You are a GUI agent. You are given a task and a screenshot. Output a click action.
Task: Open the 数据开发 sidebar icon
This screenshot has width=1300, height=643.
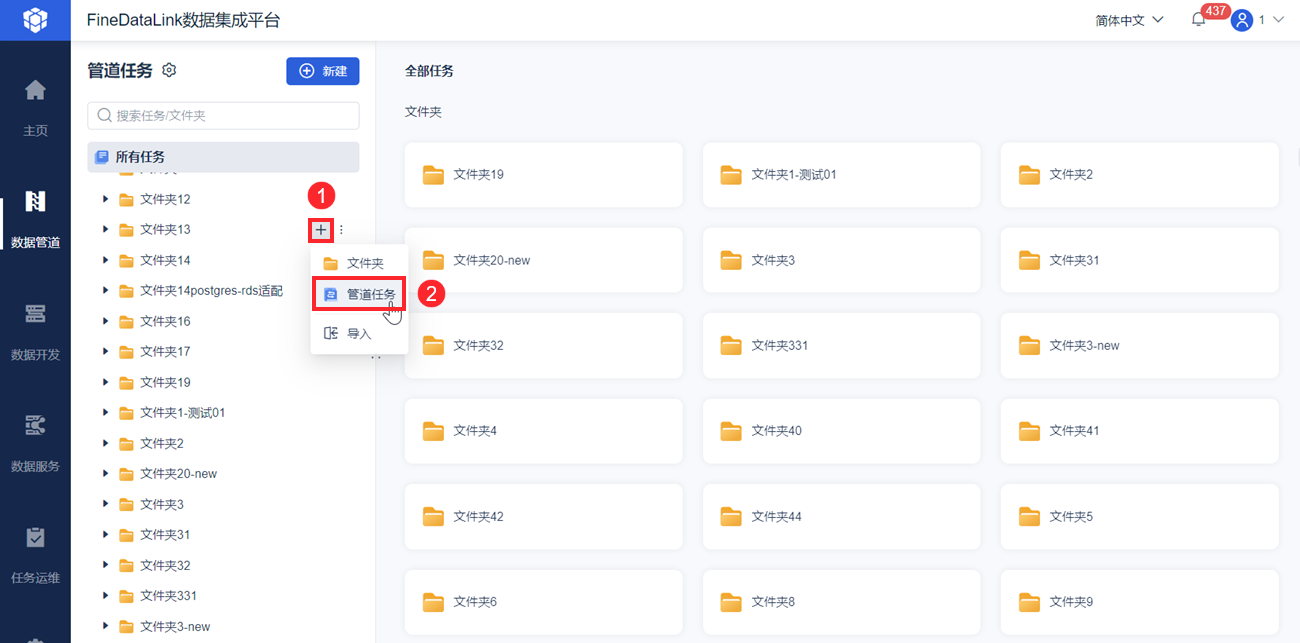click(x=35, y=314)
